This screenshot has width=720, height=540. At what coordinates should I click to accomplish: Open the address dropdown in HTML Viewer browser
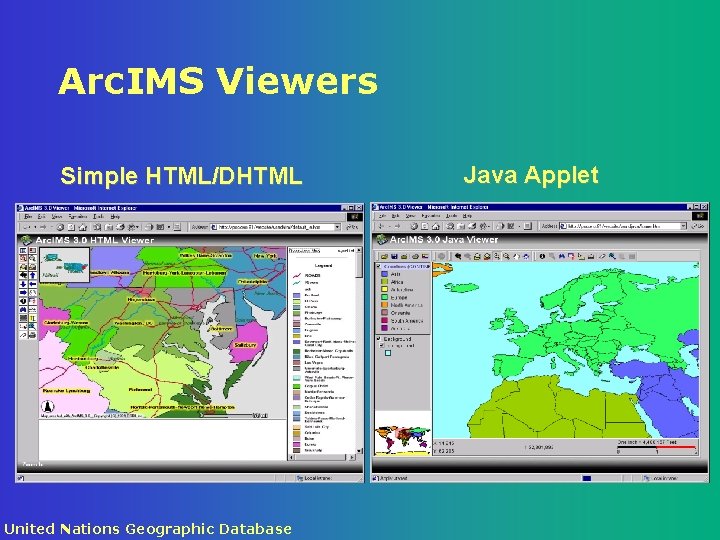[x=337, y=227]
